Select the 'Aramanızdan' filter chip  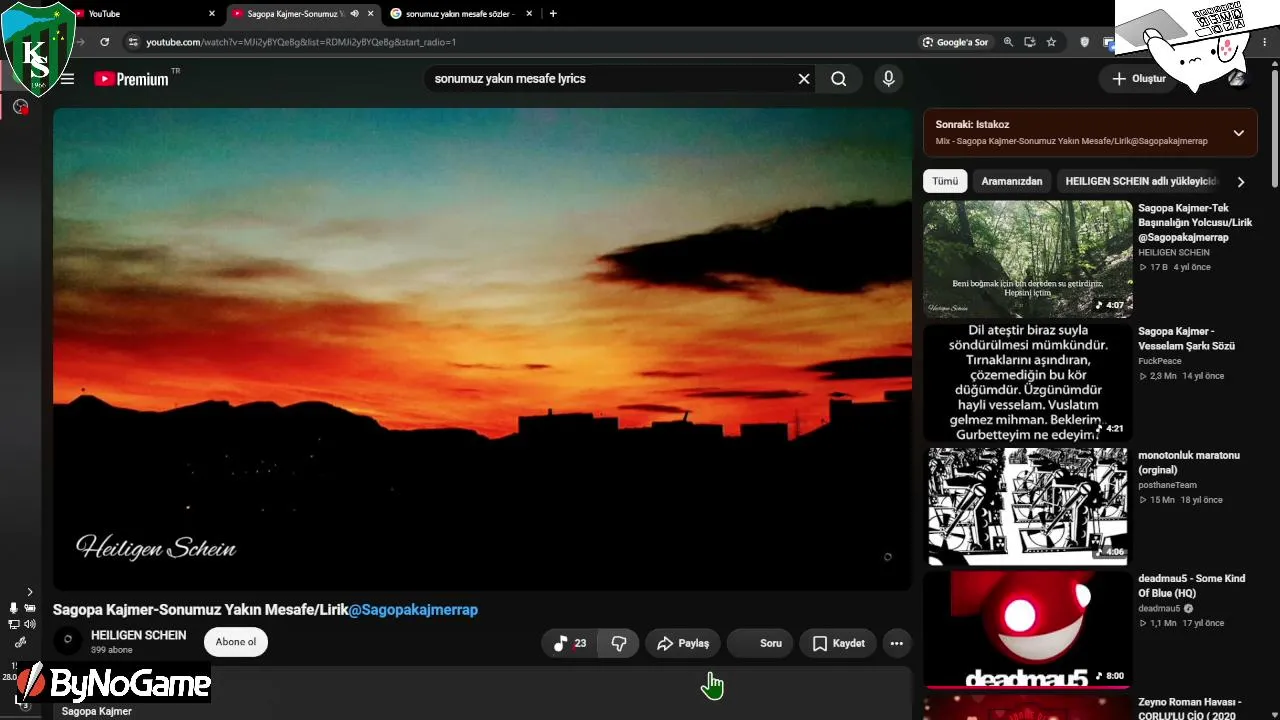click(x=1012, y=181)
